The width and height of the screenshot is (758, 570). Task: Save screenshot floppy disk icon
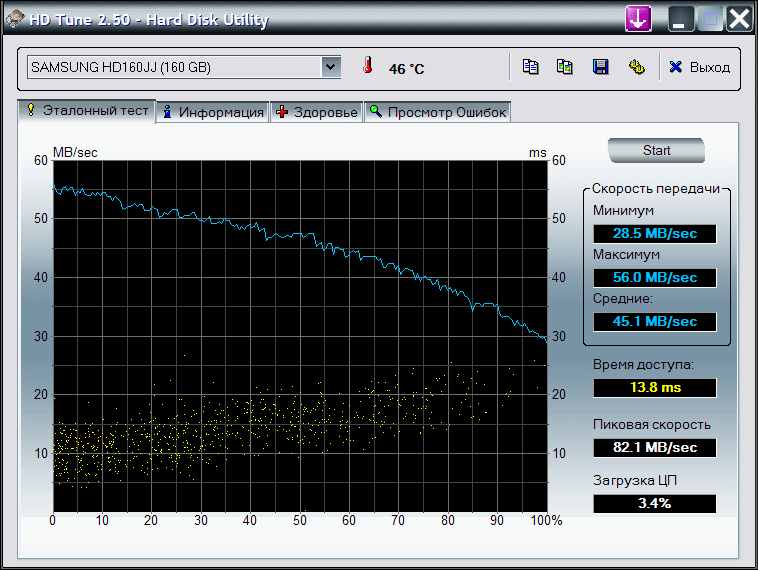(600, 67)
